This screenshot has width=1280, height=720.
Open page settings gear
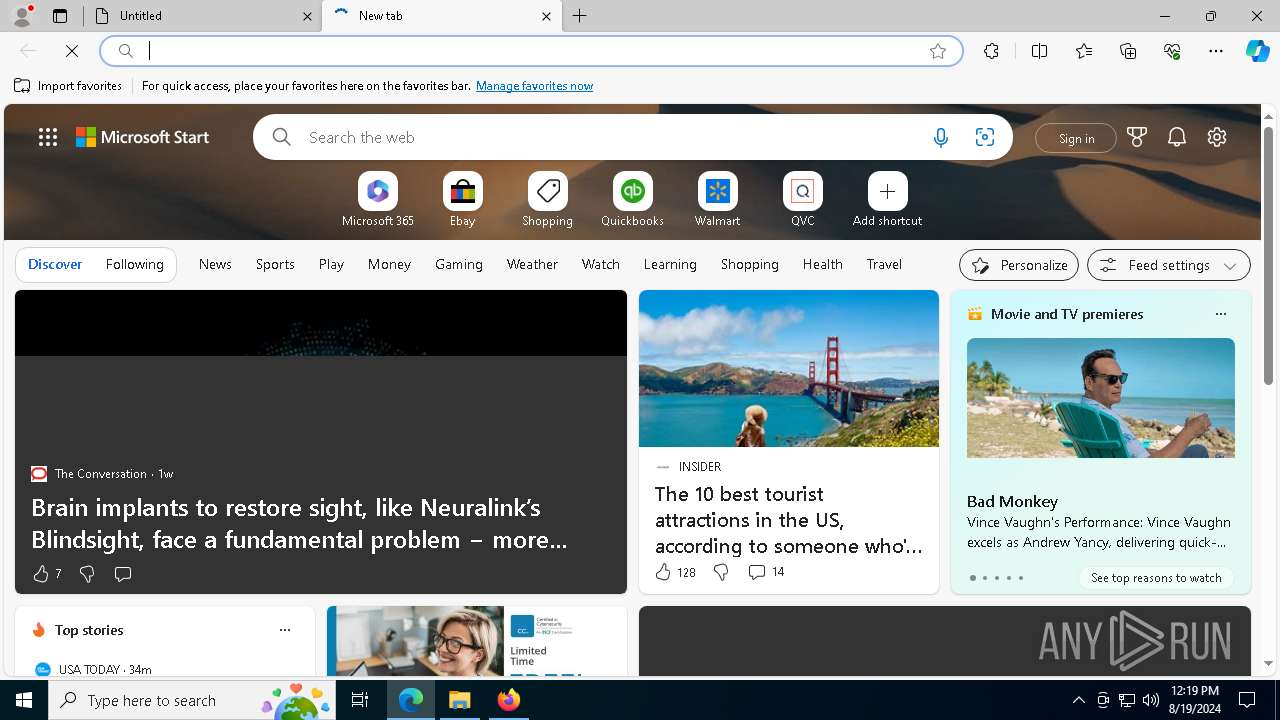tap(1217, 138)
